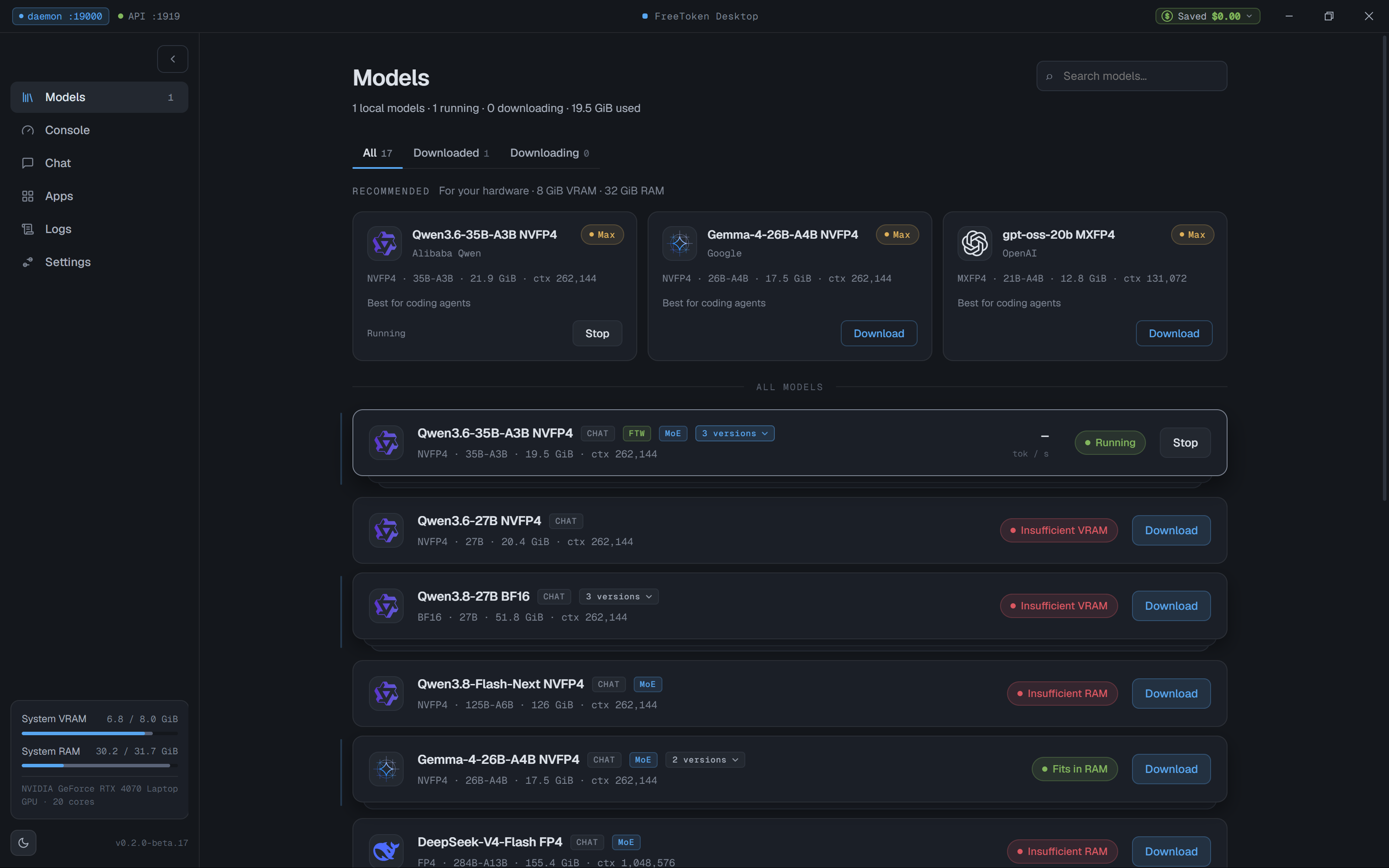
Task: Click the Fits in RAM badge
Action: tap(1074, 769)
